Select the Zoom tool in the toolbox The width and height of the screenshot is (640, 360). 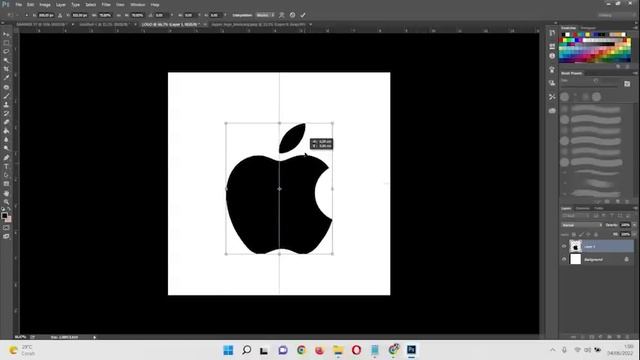tap(6, 202)
